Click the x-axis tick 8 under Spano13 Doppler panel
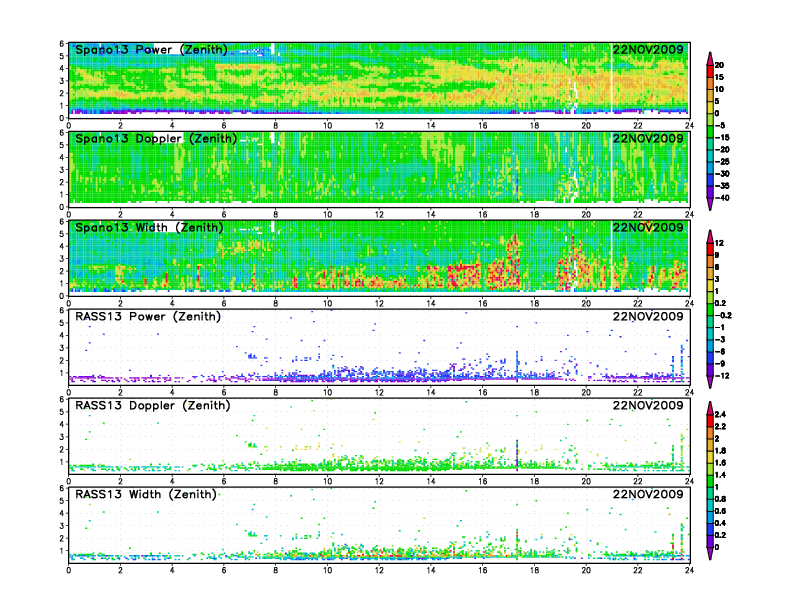792x612 pixels. point(275,215)
